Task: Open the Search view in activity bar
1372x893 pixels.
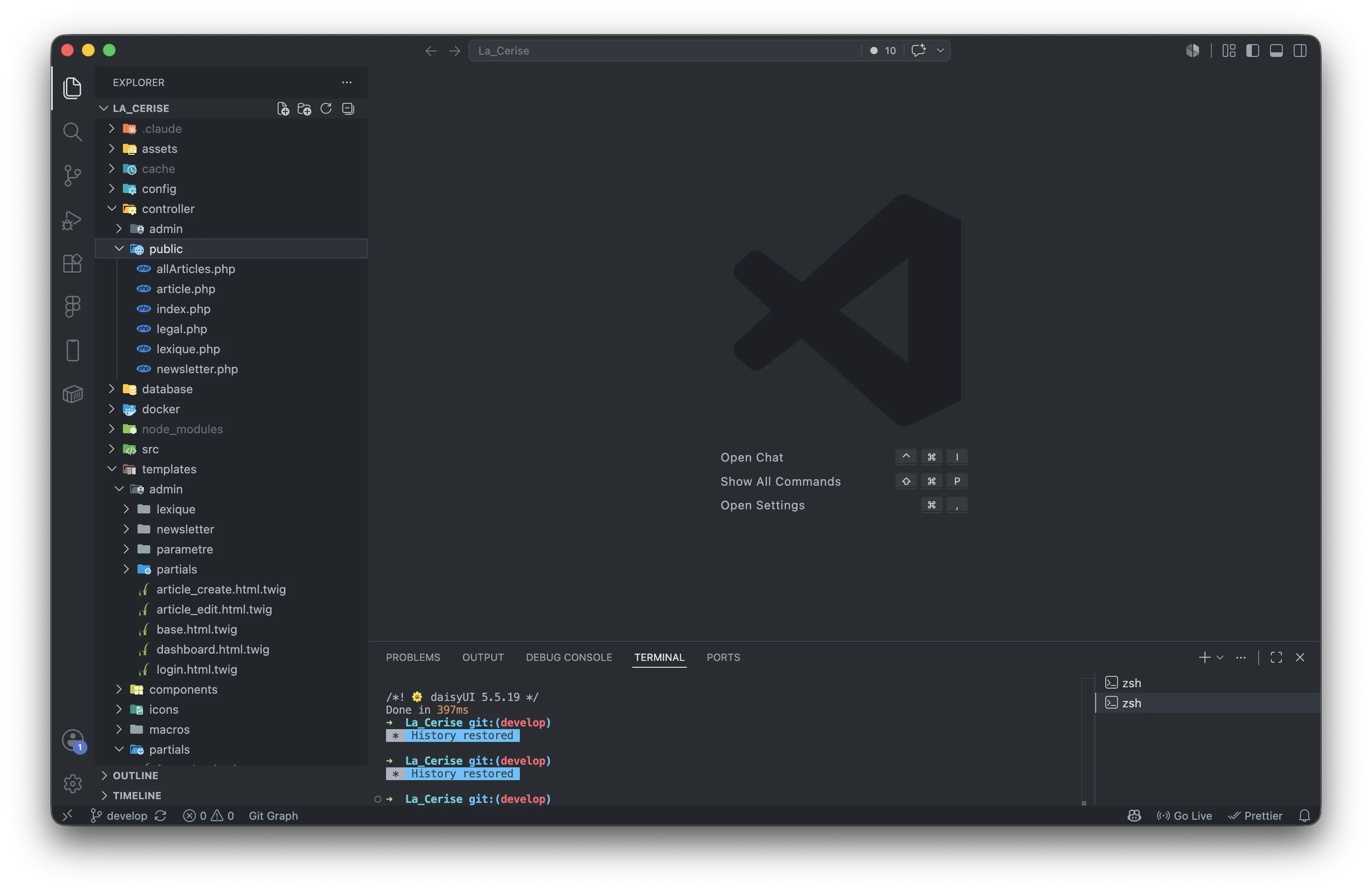Action: (72, 132)
